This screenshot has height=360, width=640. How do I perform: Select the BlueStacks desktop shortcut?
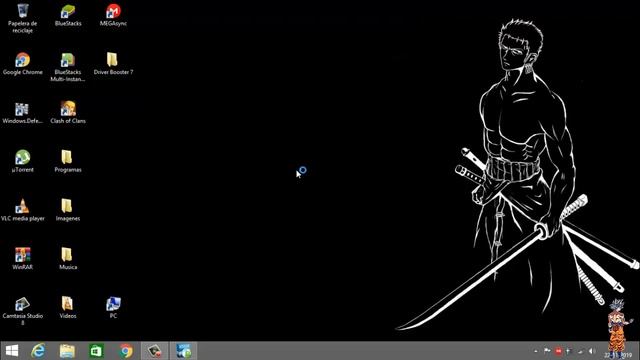pos(68,16)
